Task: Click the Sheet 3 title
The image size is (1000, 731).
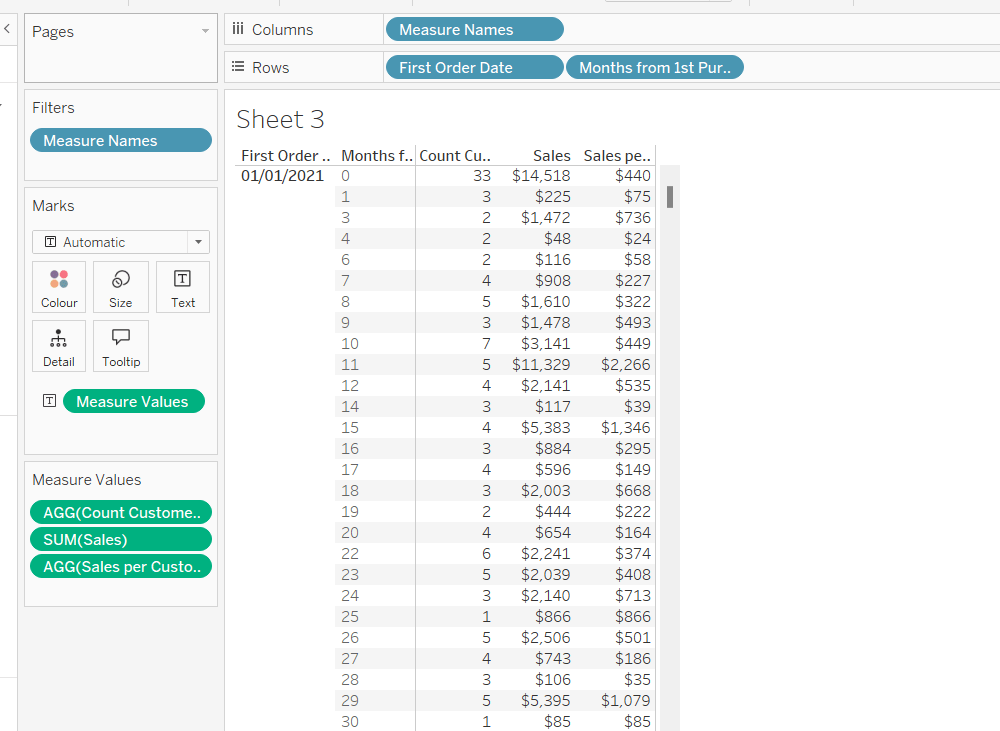Action: point(280,120)
